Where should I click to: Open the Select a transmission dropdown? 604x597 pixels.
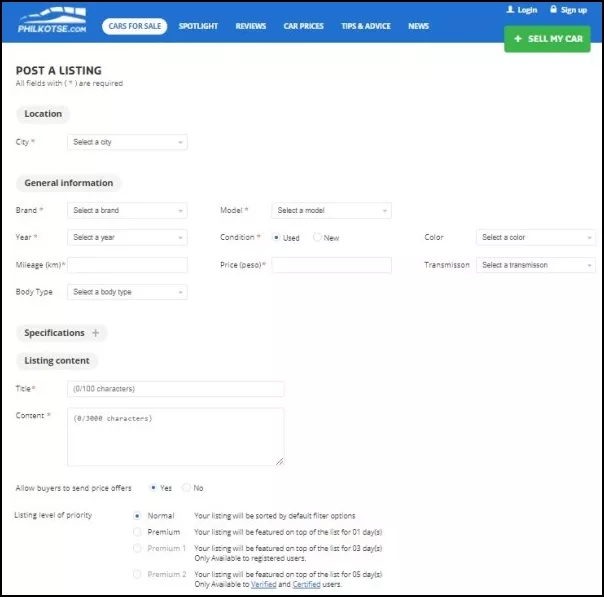(x=536, y=265)
